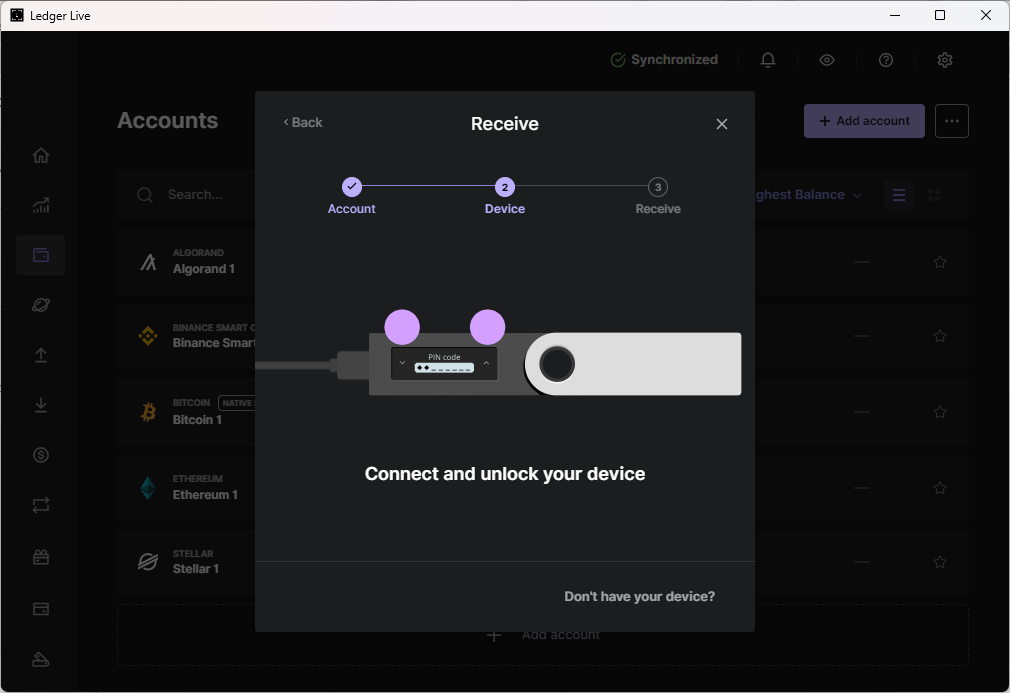
Task: Click the Ethereum logo icon
Action: tap(148, 488)
